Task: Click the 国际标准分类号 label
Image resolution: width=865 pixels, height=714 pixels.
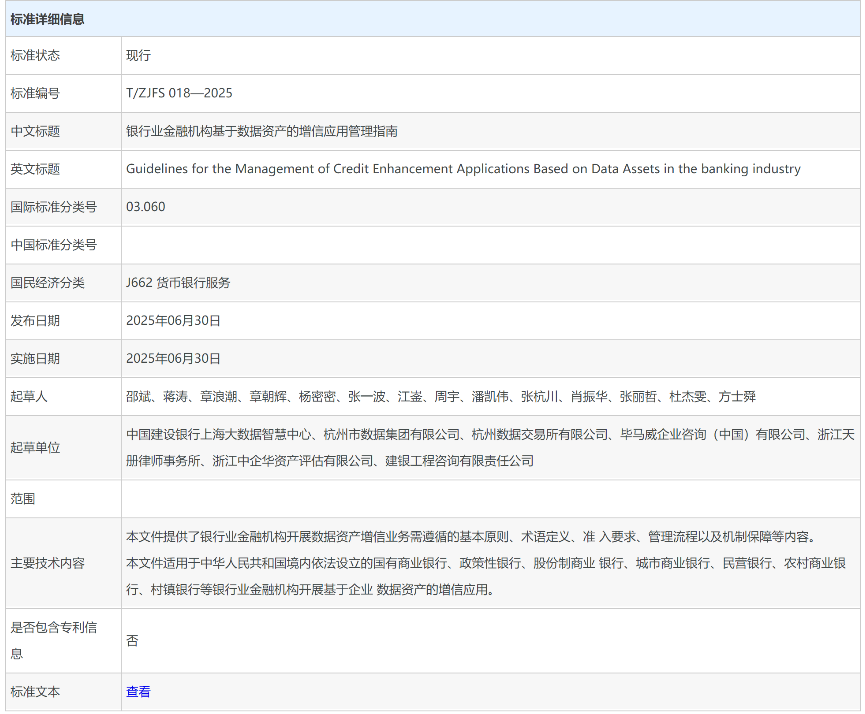Action: click(54, 207)
